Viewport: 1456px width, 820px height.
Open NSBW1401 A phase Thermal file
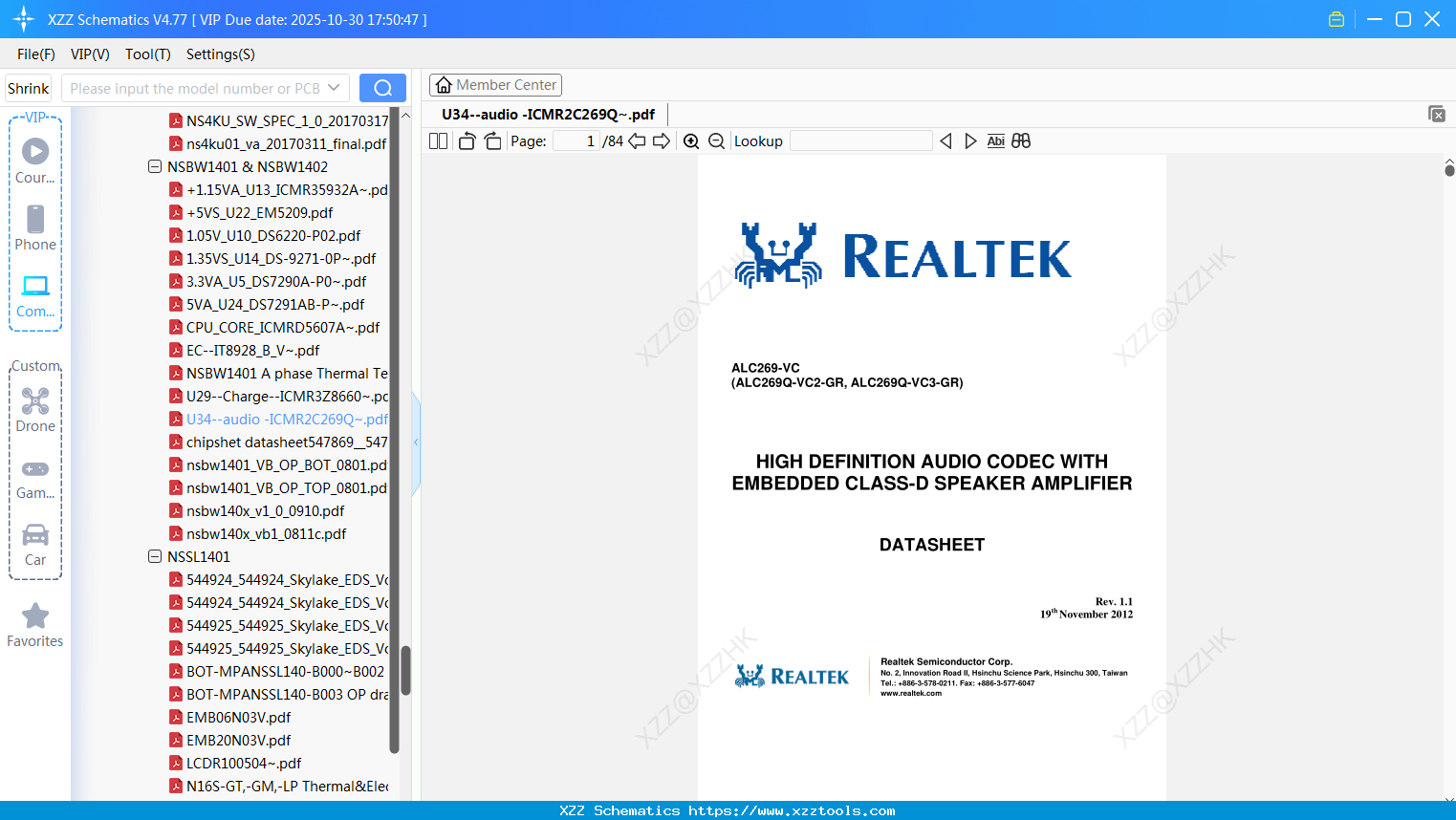pyautogui.click(x=278, y=373)
